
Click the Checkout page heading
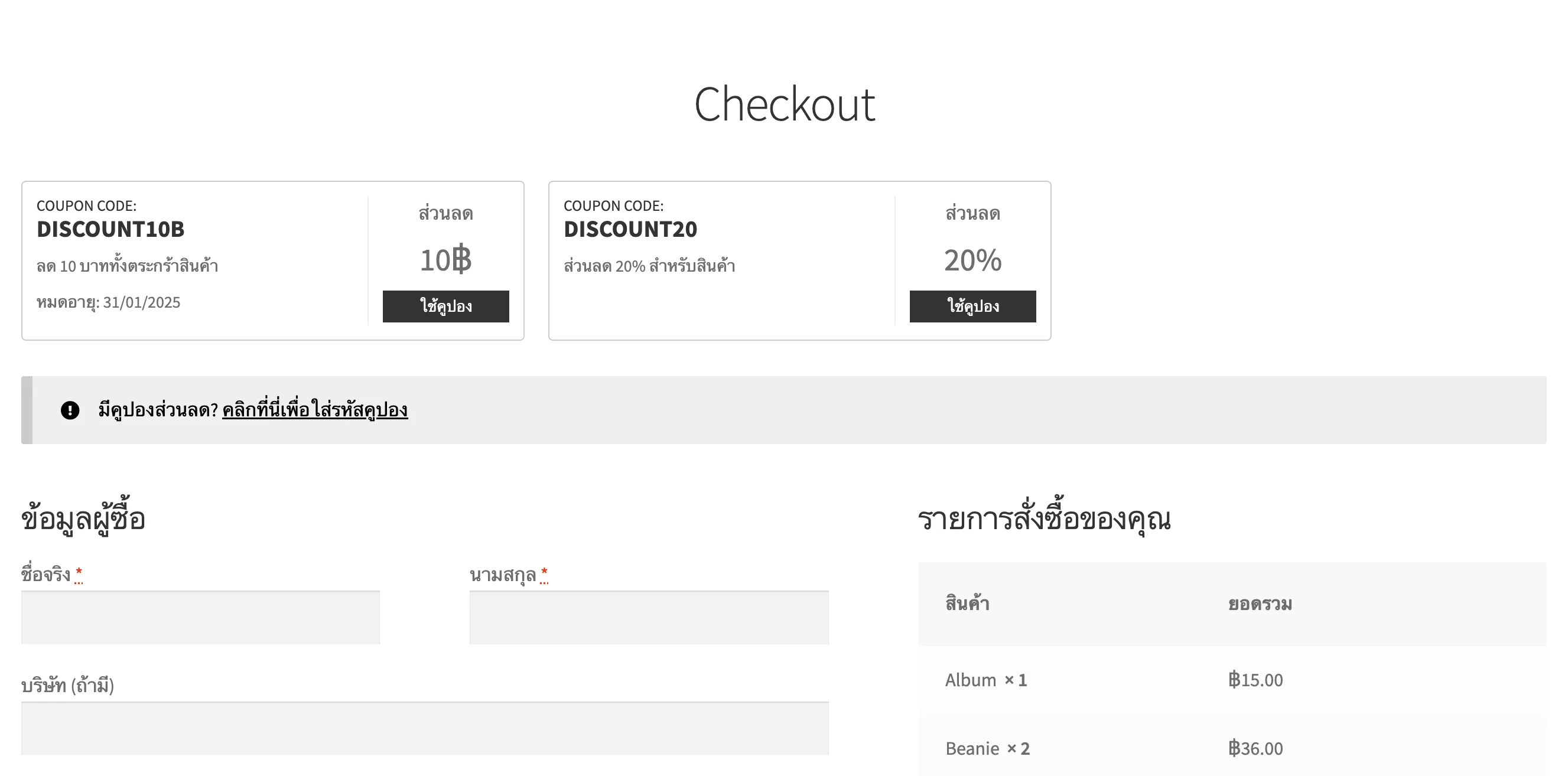784,105
